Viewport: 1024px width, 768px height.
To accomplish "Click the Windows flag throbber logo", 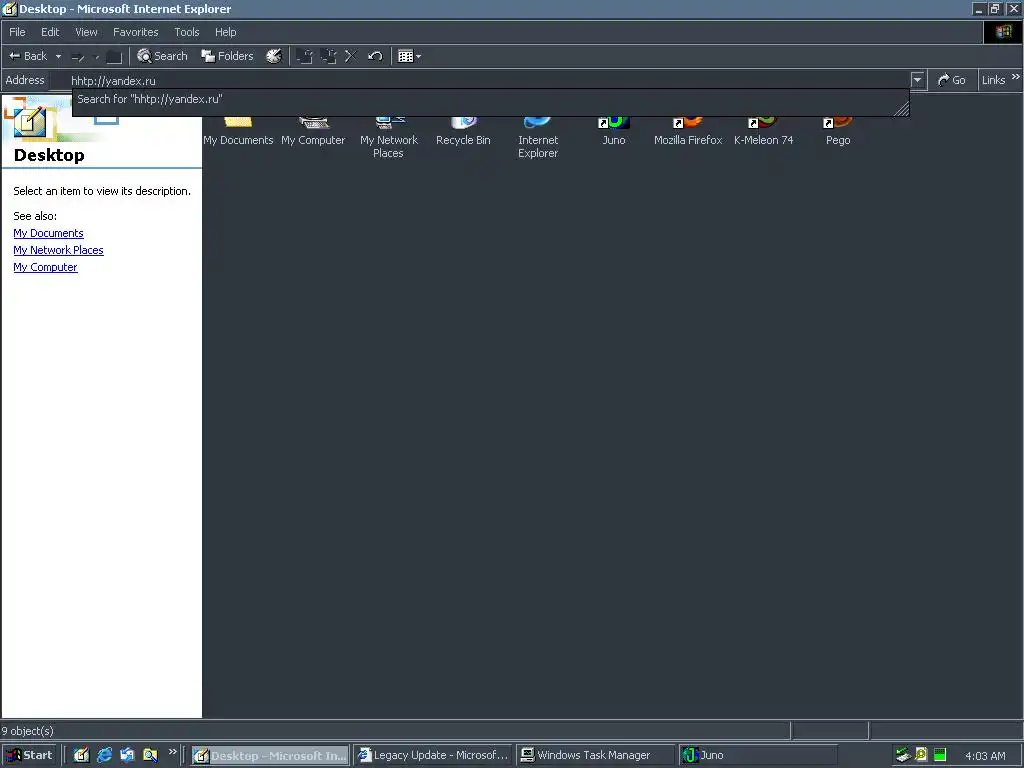I will [1003, 32].
